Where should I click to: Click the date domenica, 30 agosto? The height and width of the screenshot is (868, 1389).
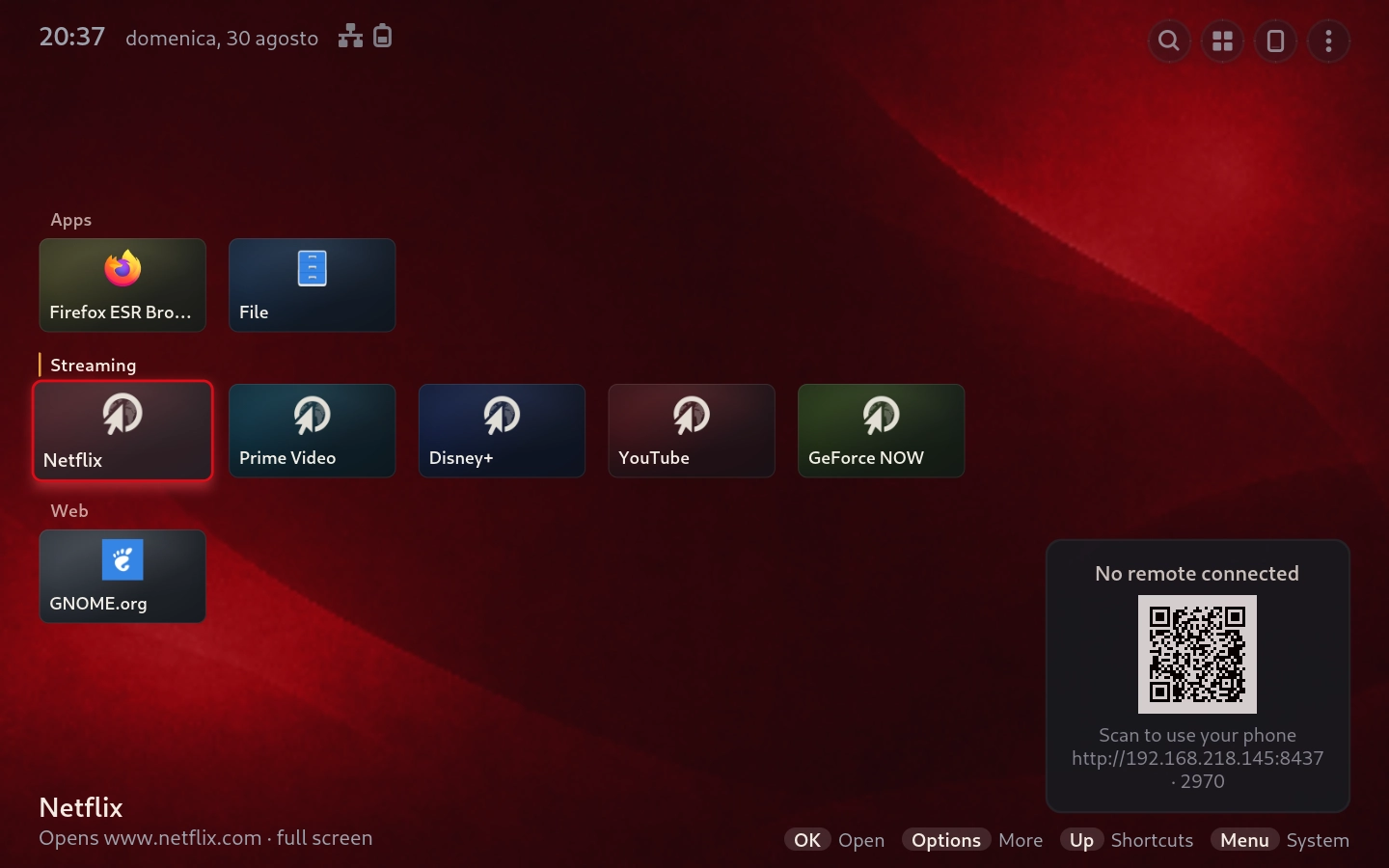(x=222, y=39)
